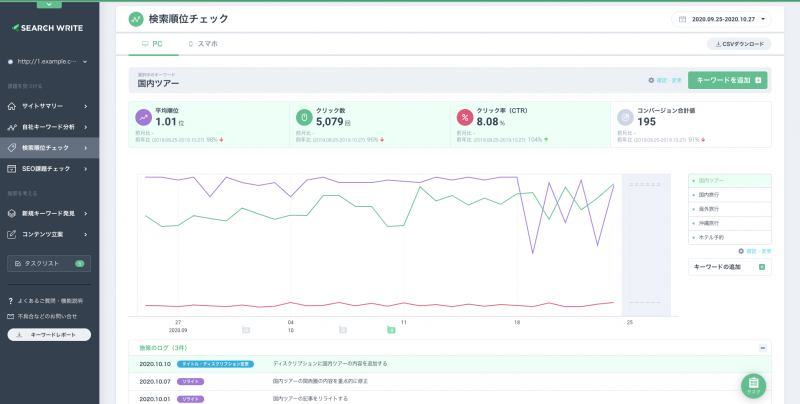This screenshot has height=404, width=800.
Task: Select 沖縄旅行 in keyword list
Action: click(x=730, y=223)
